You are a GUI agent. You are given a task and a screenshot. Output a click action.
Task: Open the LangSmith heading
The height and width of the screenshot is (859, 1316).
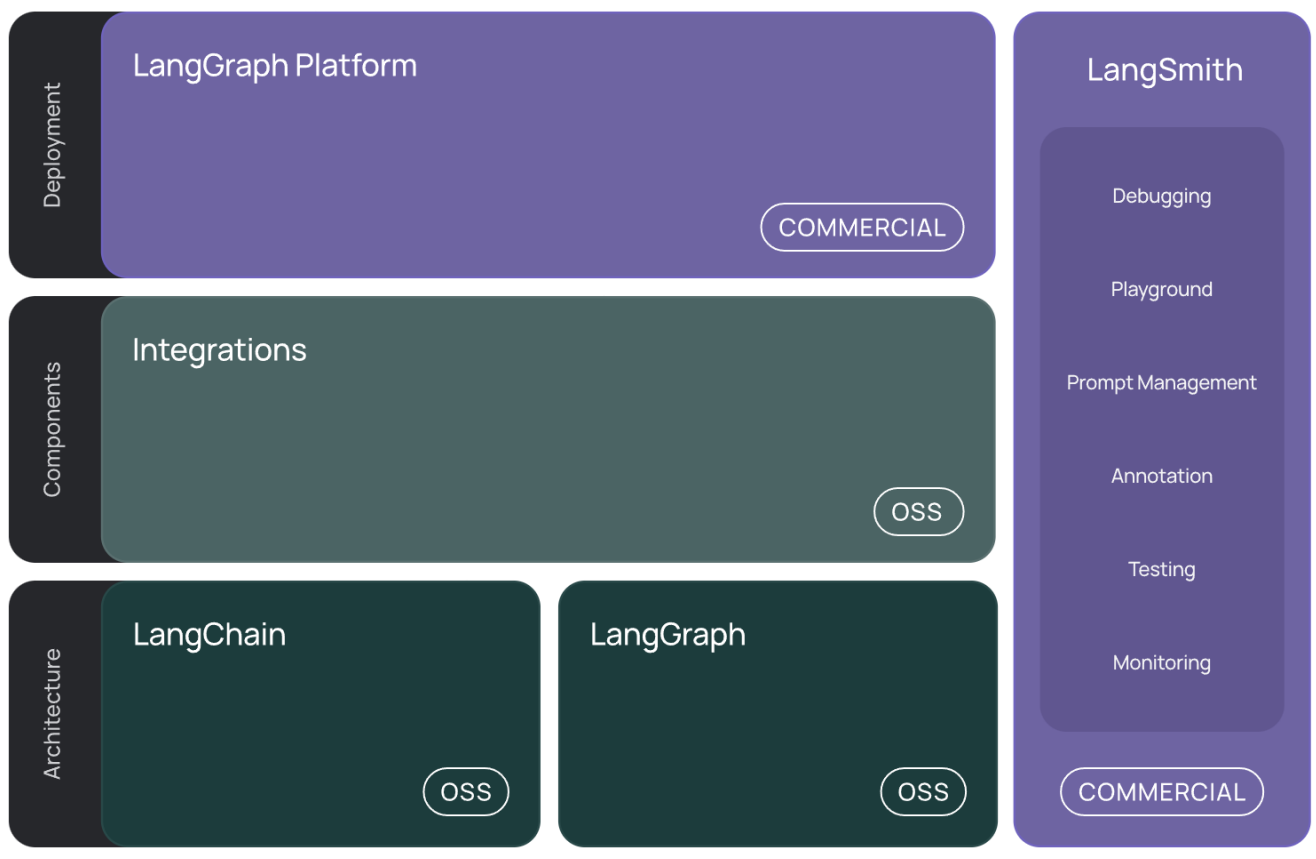1165,70
